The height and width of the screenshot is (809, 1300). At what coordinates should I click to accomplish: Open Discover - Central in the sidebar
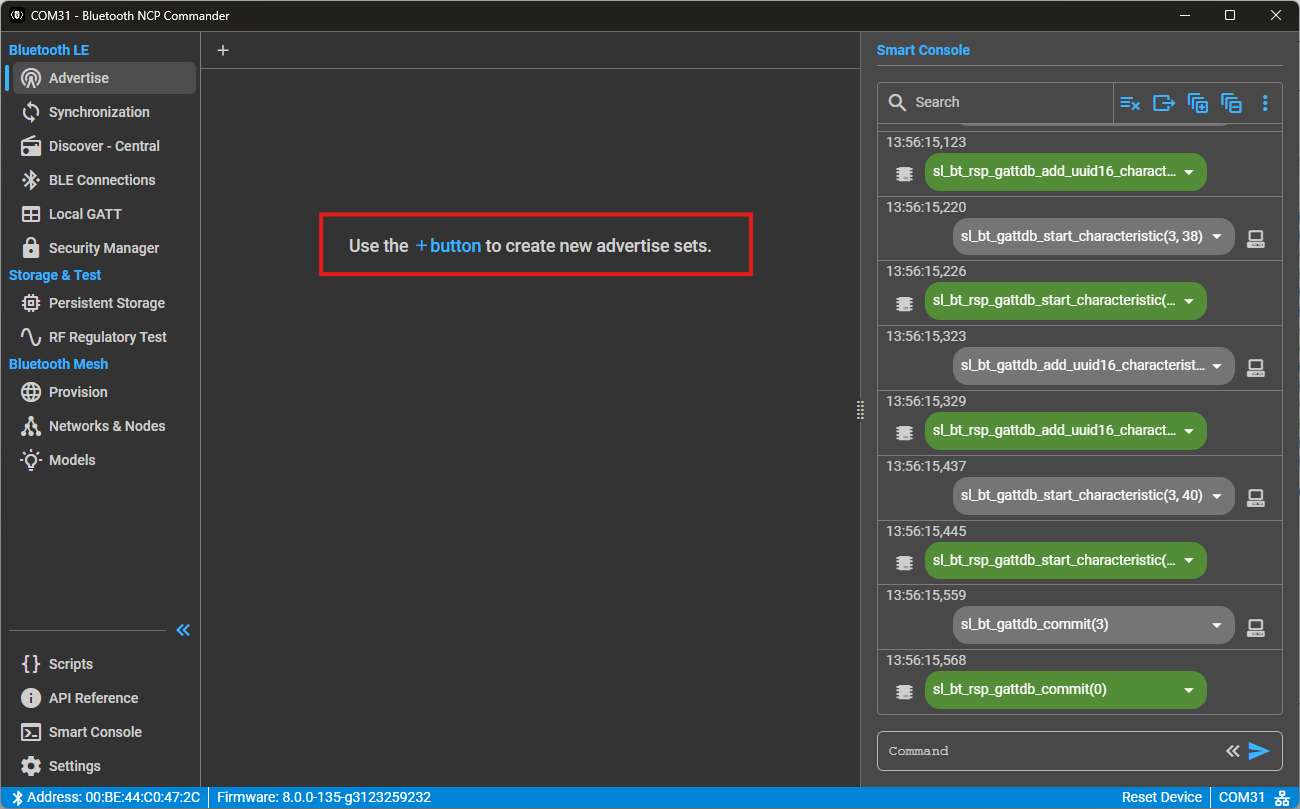(x=104, y=146)
